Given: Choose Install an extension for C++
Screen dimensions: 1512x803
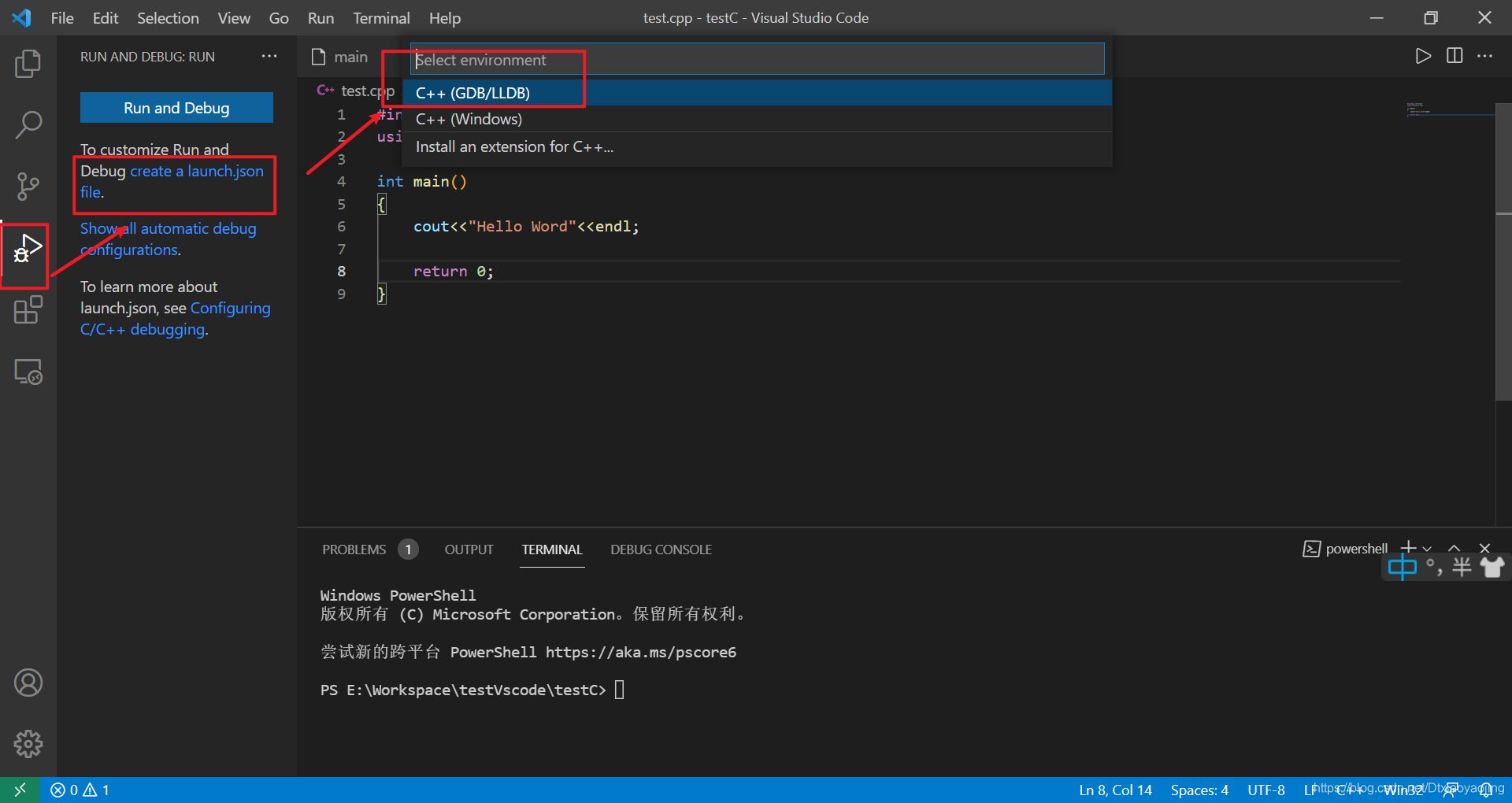Looking at the screenshot, I should [x=757, y=146].
